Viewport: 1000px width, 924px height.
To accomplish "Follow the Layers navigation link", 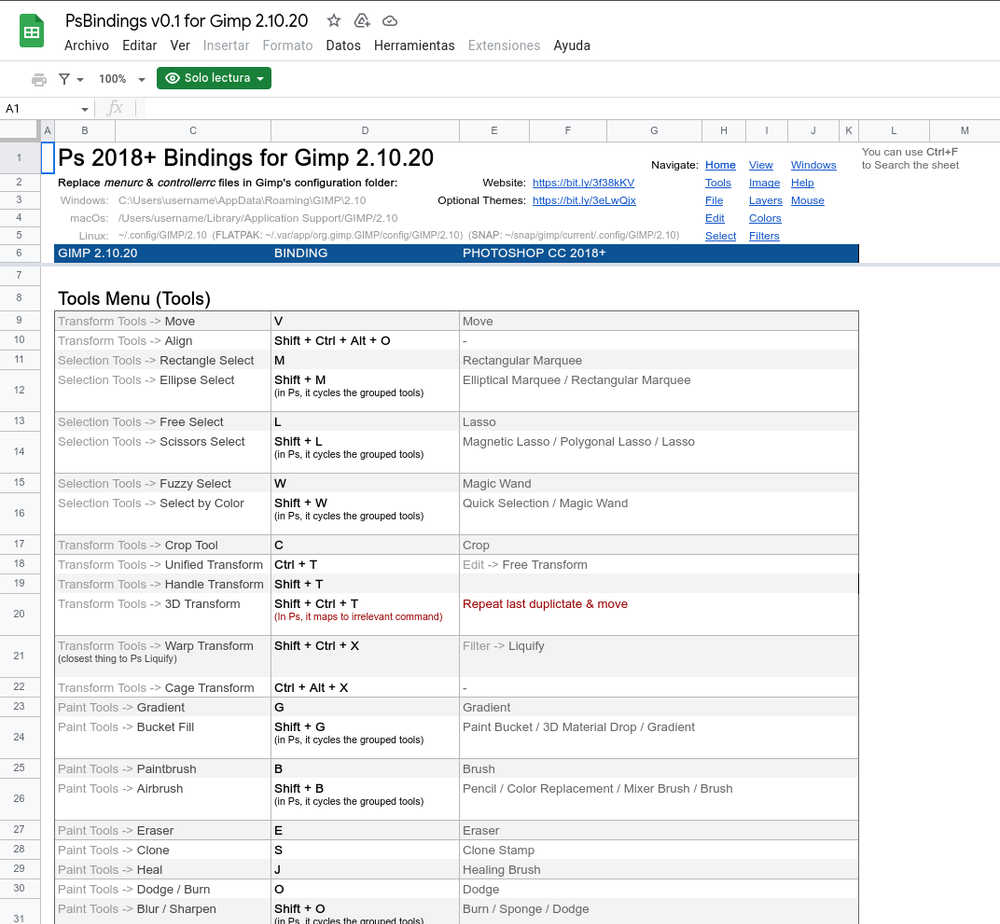I will [765, 200].
